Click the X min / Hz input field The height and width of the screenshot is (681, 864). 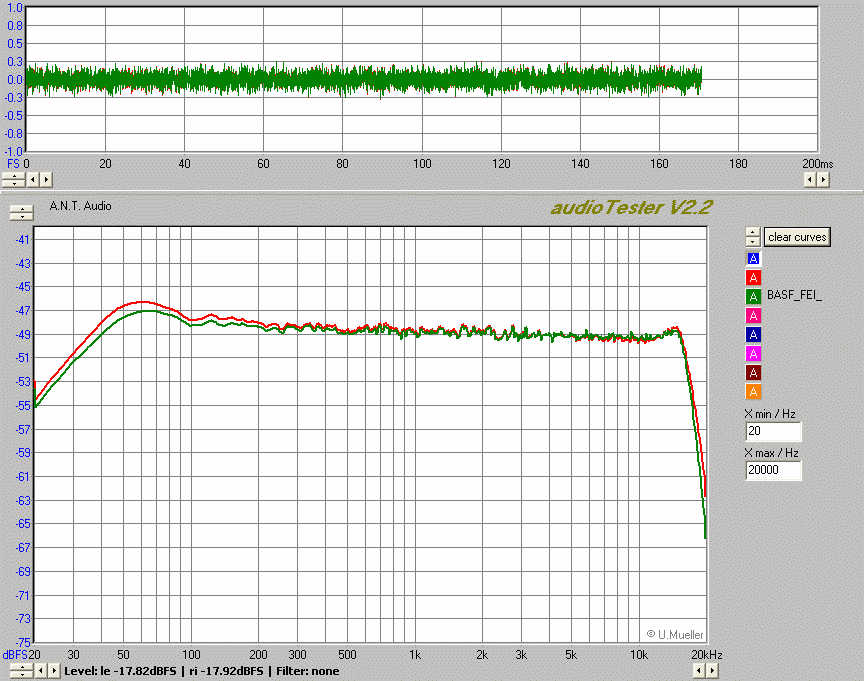773,431
